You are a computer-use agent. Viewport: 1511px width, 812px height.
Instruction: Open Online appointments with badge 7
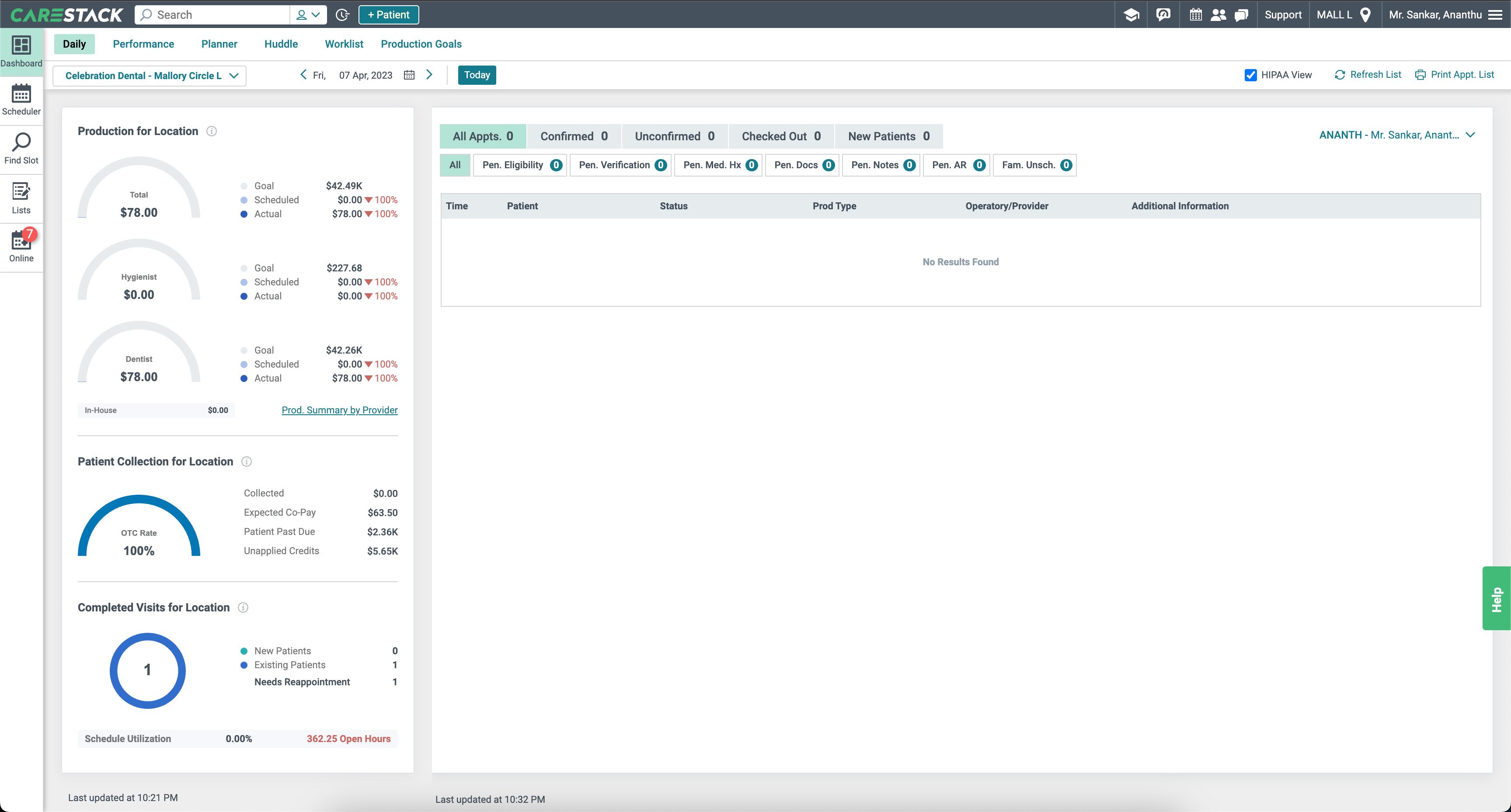tap(21, 247)
